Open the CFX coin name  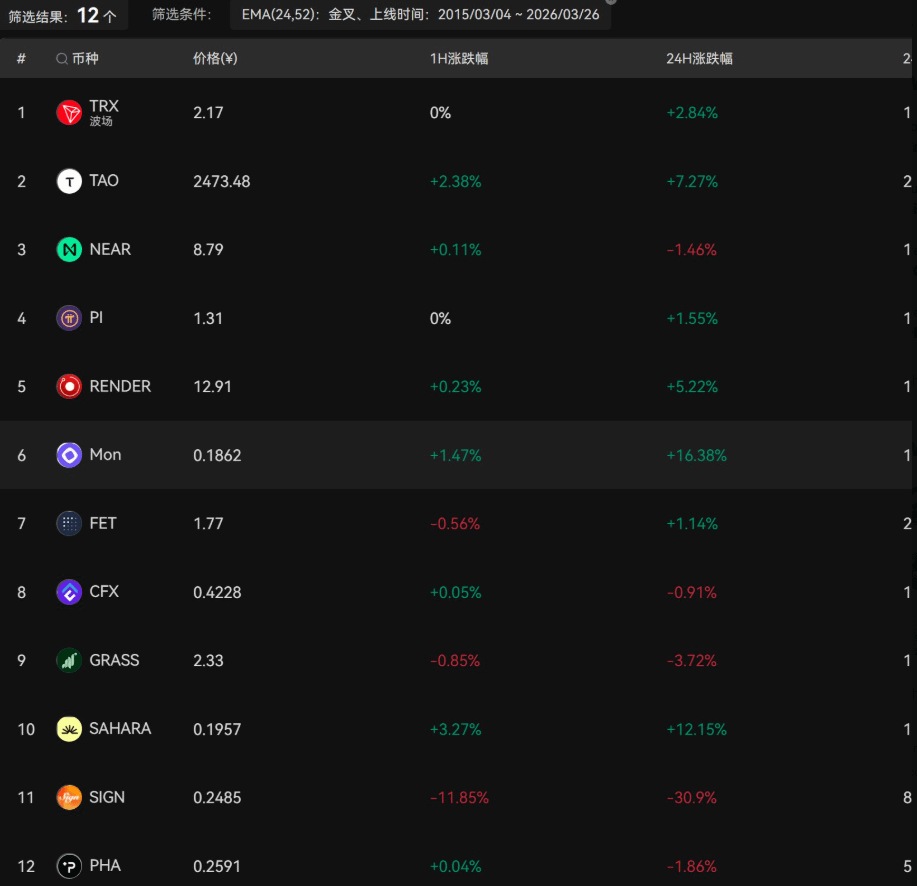coord(104,591)
